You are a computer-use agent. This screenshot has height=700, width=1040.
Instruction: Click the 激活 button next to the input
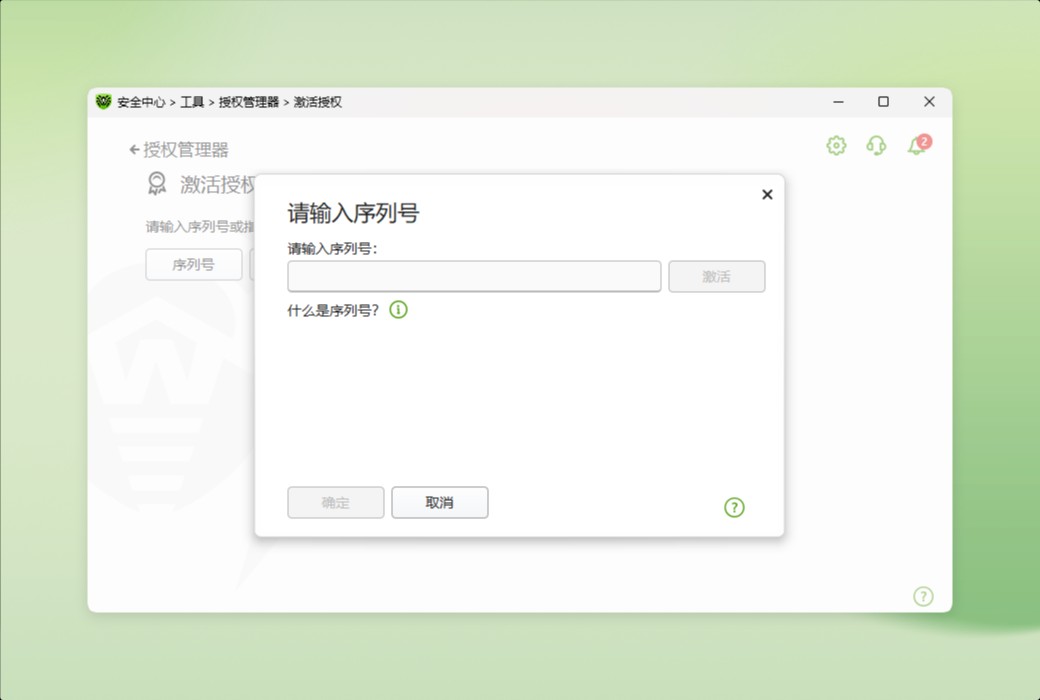(x=717, y=276)
